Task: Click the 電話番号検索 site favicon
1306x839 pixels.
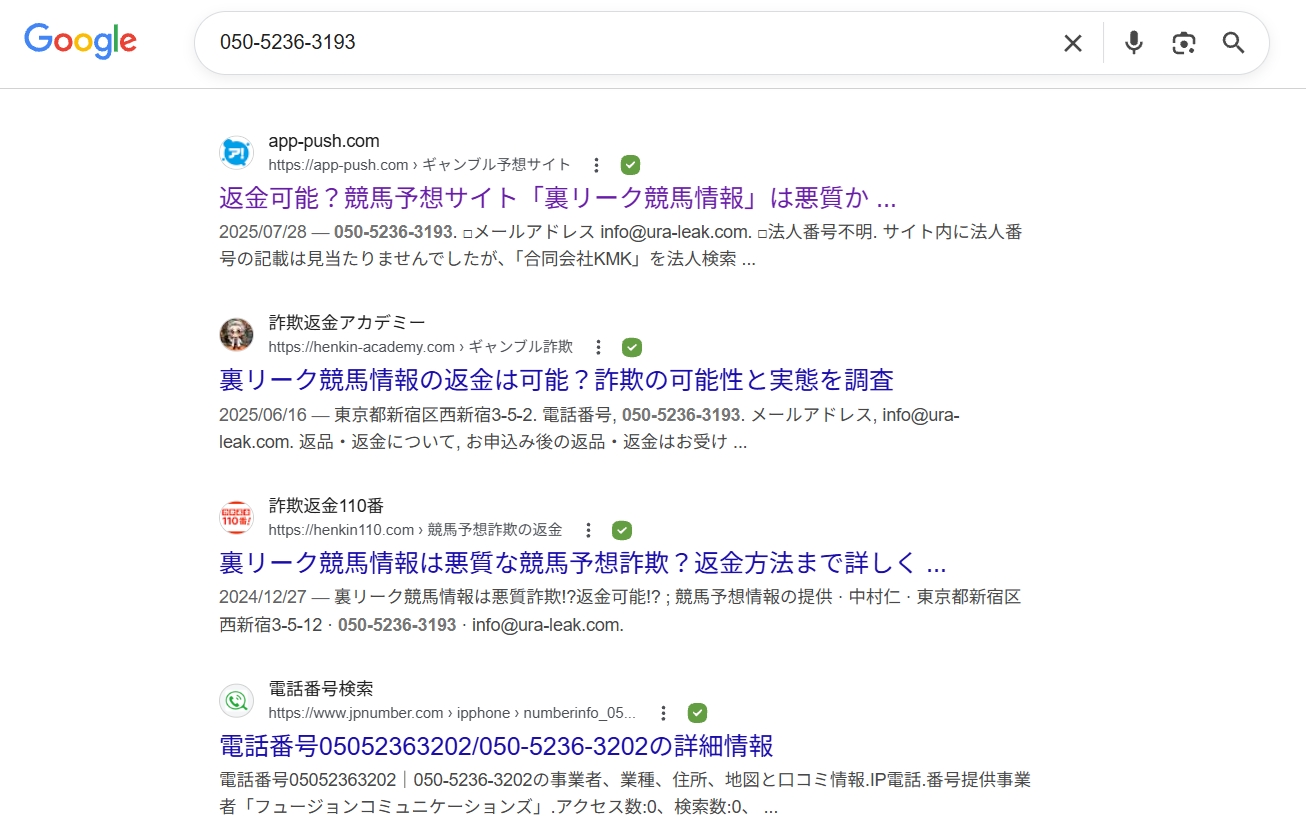Action: click(236, 701)
